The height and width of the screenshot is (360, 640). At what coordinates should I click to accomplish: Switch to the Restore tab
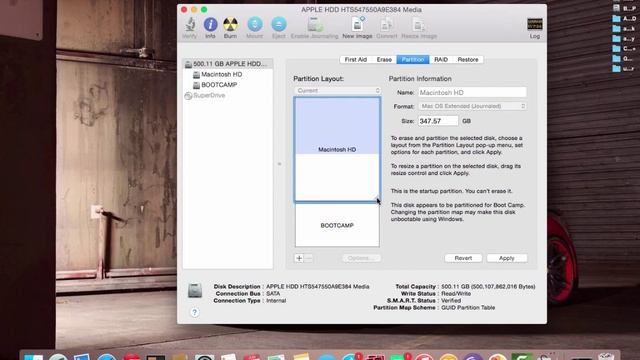pos(468,60)
